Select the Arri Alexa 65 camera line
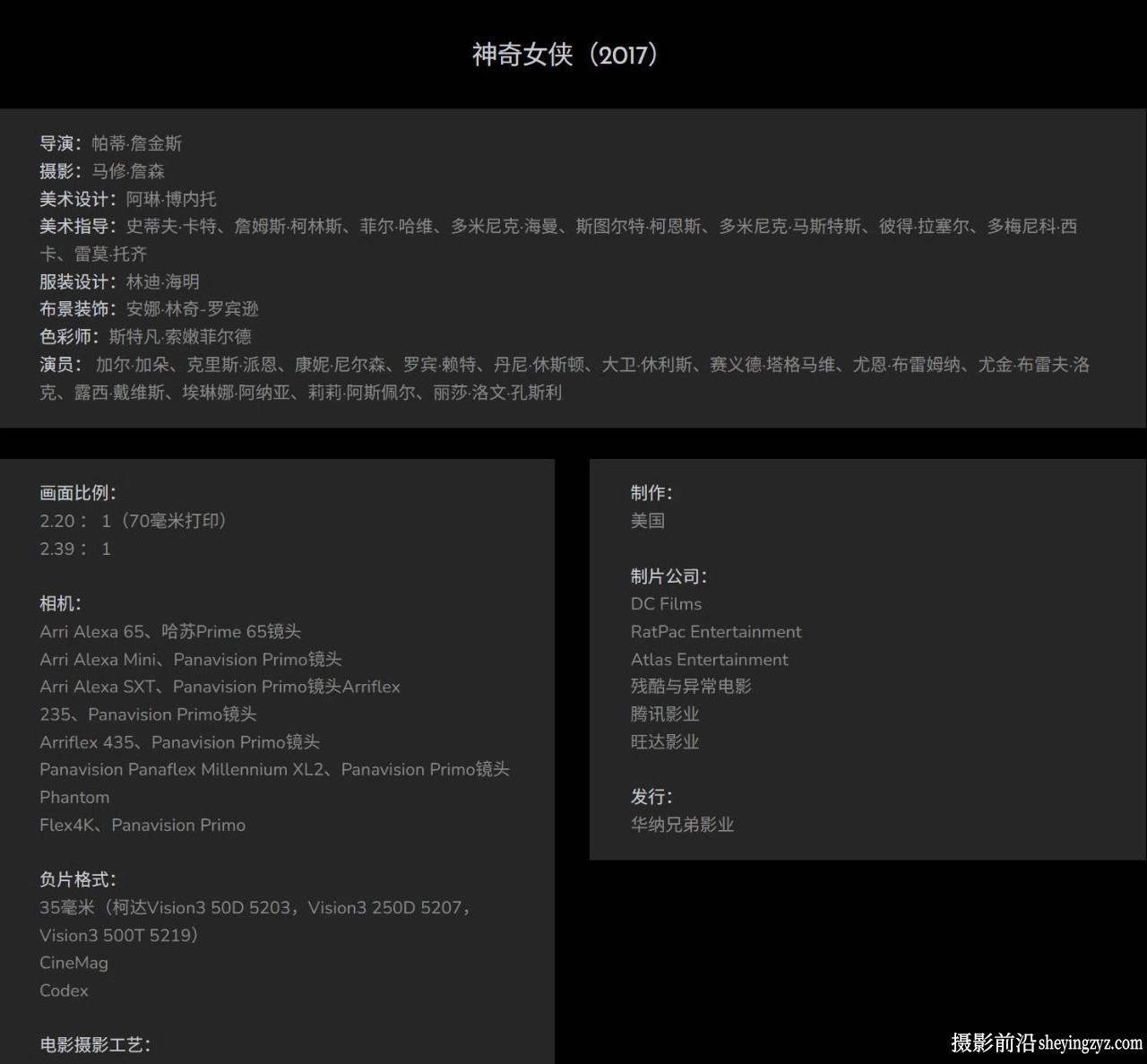This screenshot has height=1064, width=1147. (170, 631)
